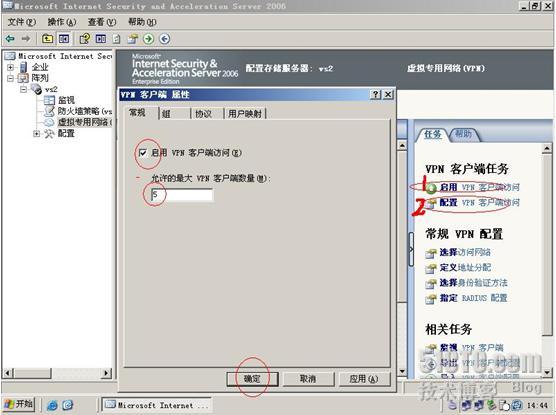Click the maximum VPN clients number field
Image resolution: width=556 pixels, height=415 pixels.
(182, 195)
